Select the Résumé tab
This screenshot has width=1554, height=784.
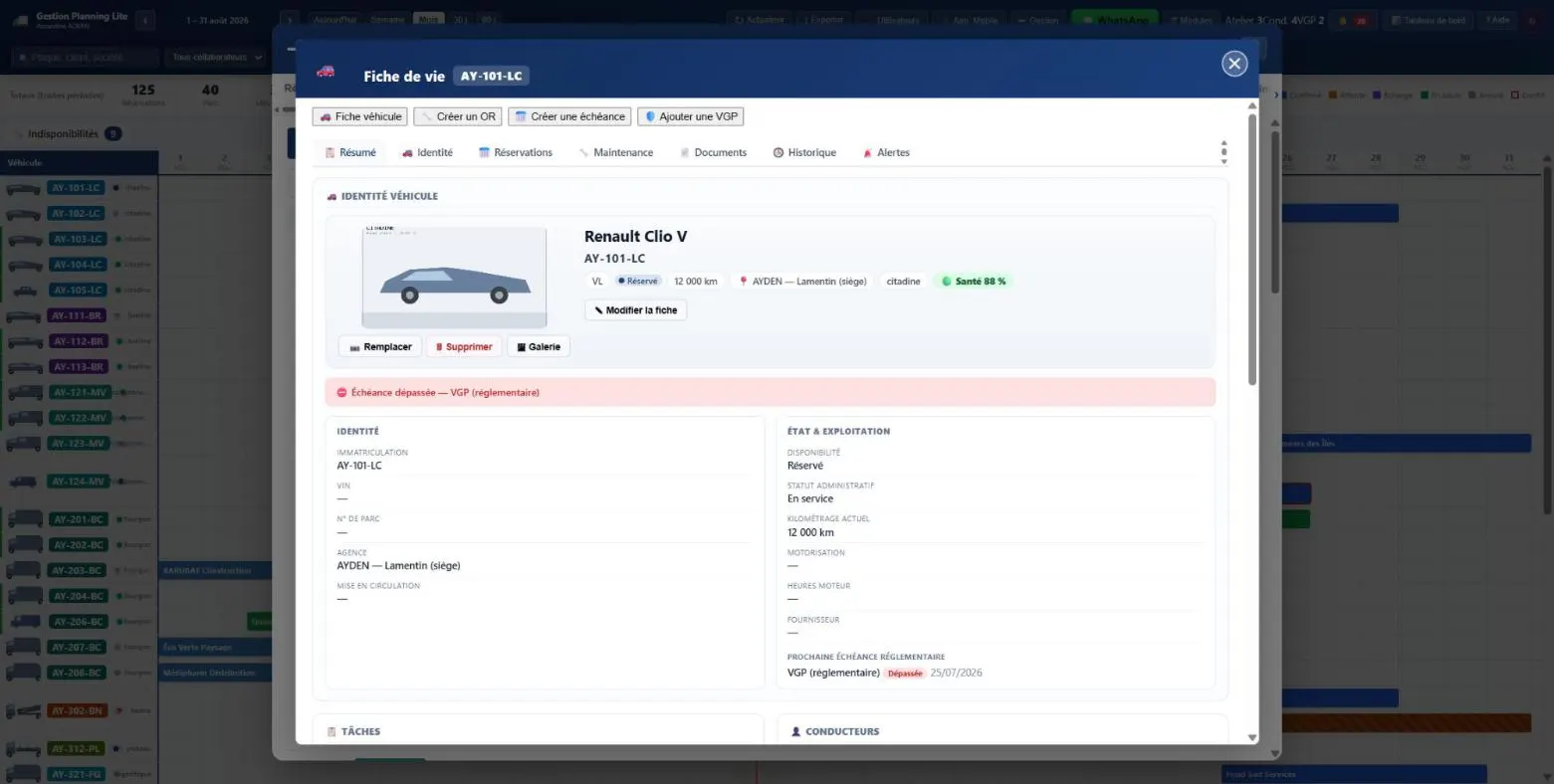pos(350,152)
